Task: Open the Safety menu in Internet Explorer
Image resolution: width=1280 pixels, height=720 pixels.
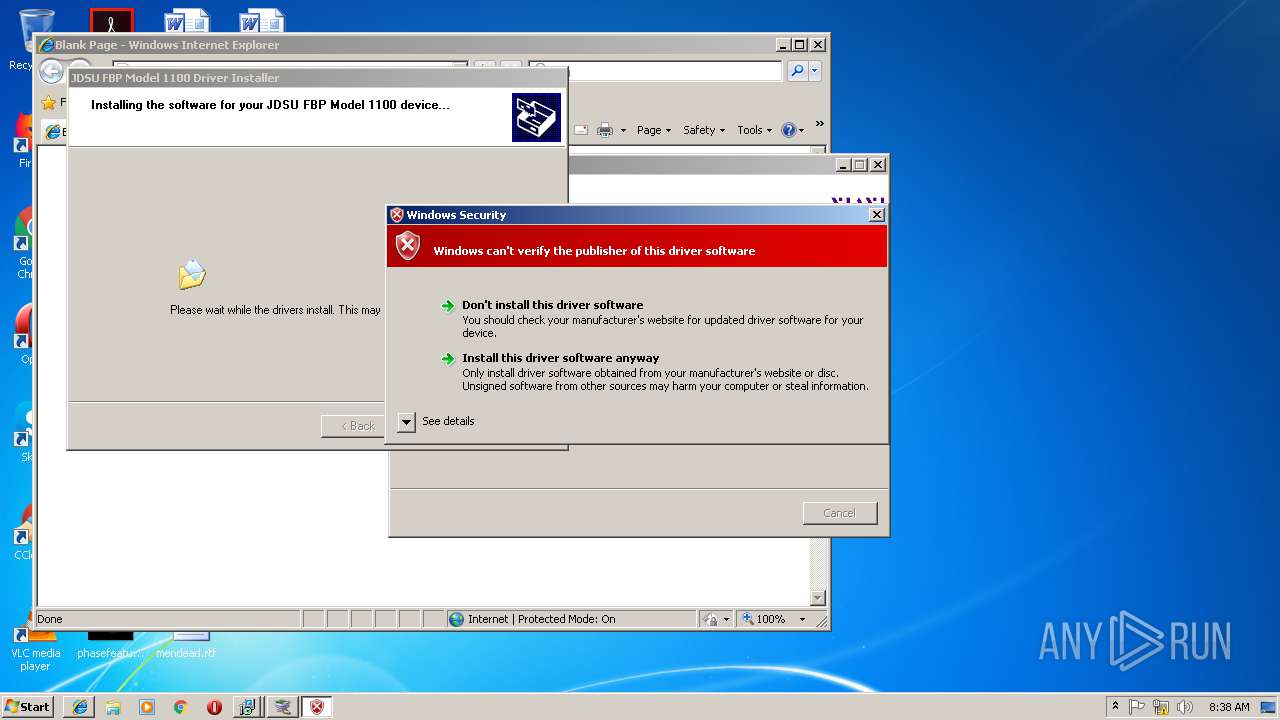Action: (x=704, y=130)
